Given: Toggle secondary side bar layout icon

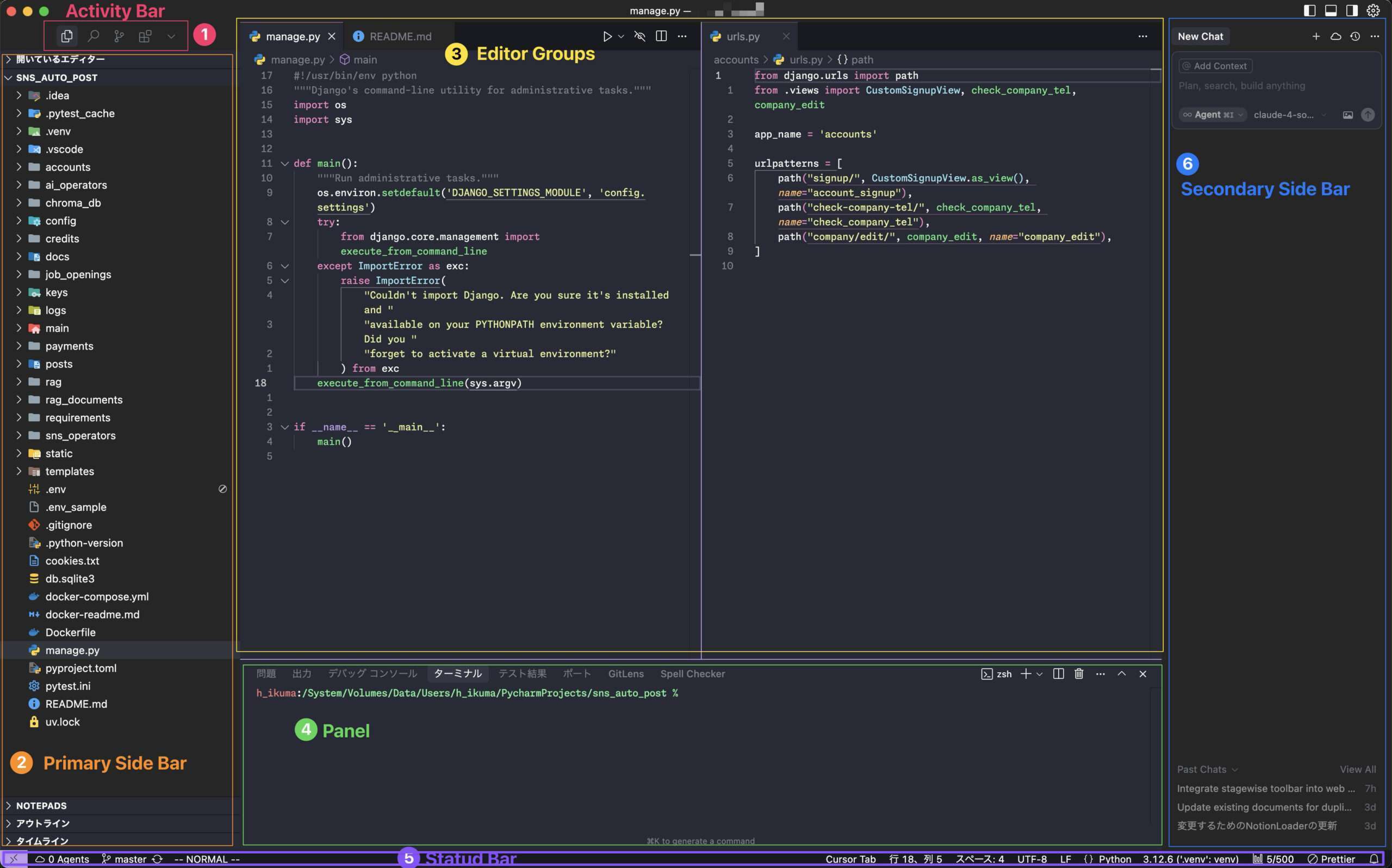Looking at the screenshot, I should (x=1352, y=10).
